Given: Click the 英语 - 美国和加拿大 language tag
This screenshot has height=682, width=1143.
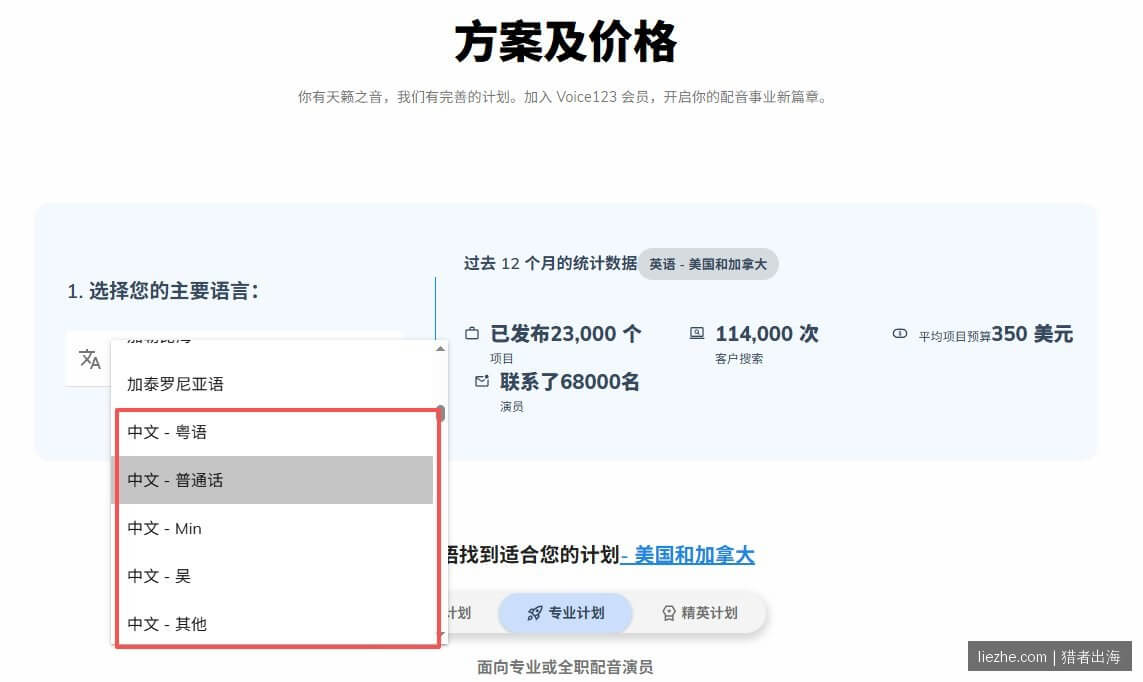Looking at the screenshot, I should tap(708, 264).
